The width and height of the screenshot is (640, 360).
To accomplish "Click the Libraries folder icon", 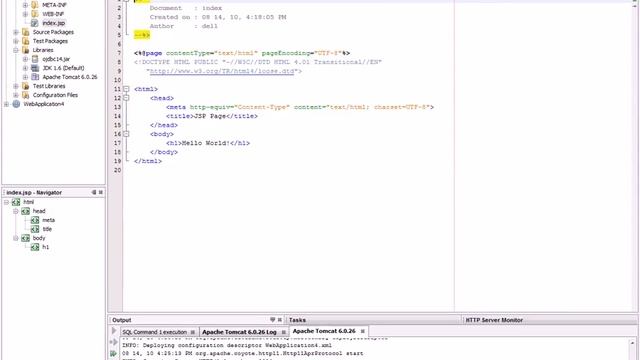I will coord(25,50).
